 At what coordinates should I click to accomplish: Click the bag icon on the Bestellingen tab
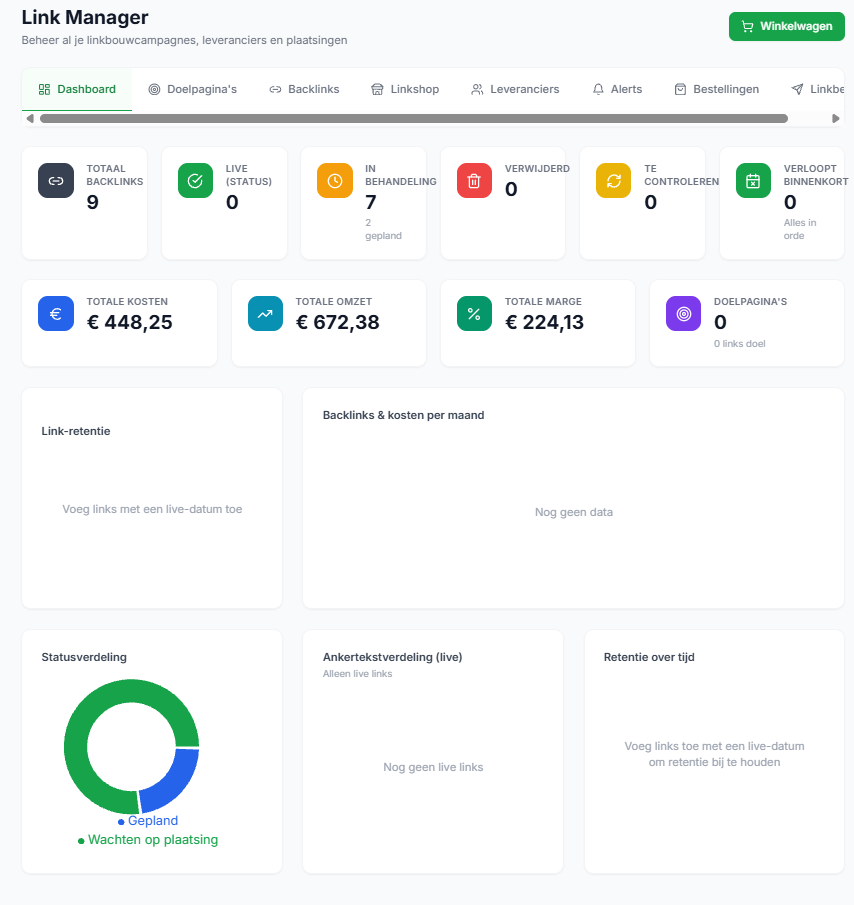(680, 89)
